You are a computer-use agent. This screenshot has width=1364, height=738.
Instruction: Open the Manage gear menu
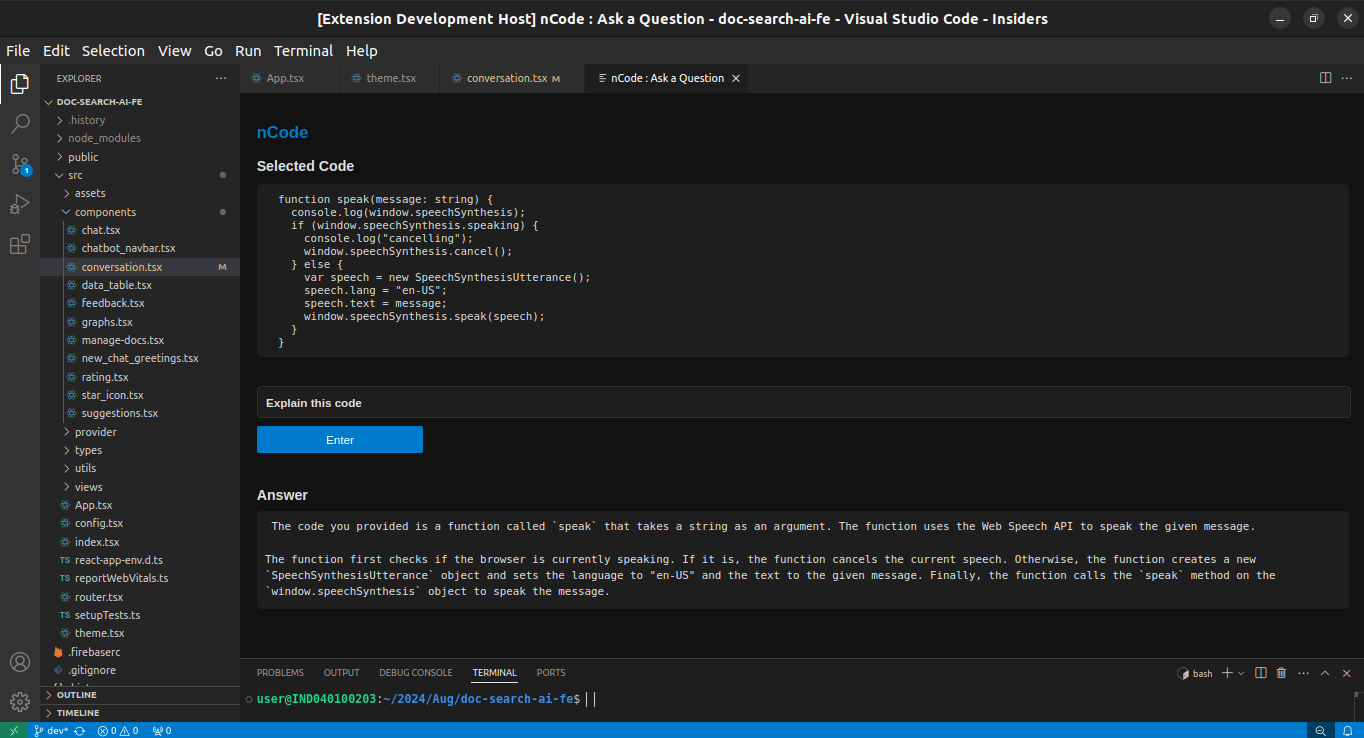pos(20,701)
